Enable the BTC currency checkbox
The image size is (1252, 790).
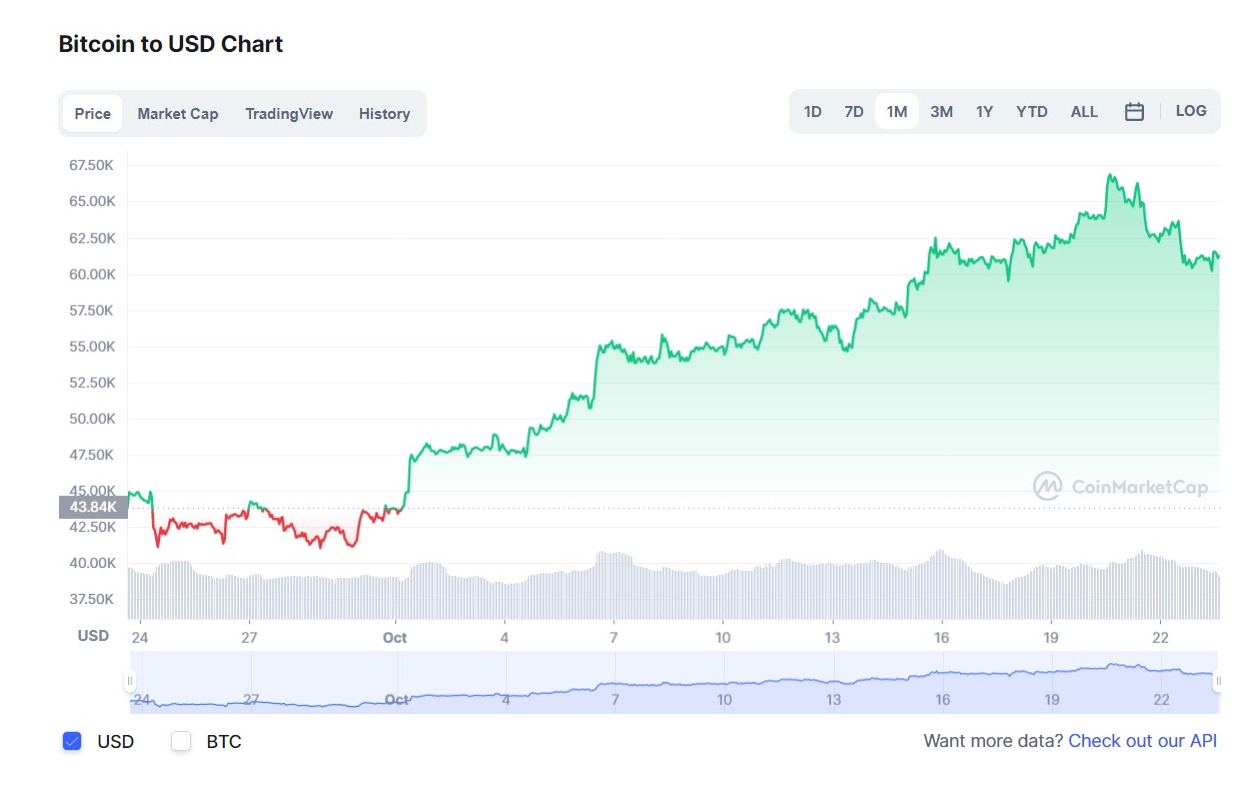point(181,741)
